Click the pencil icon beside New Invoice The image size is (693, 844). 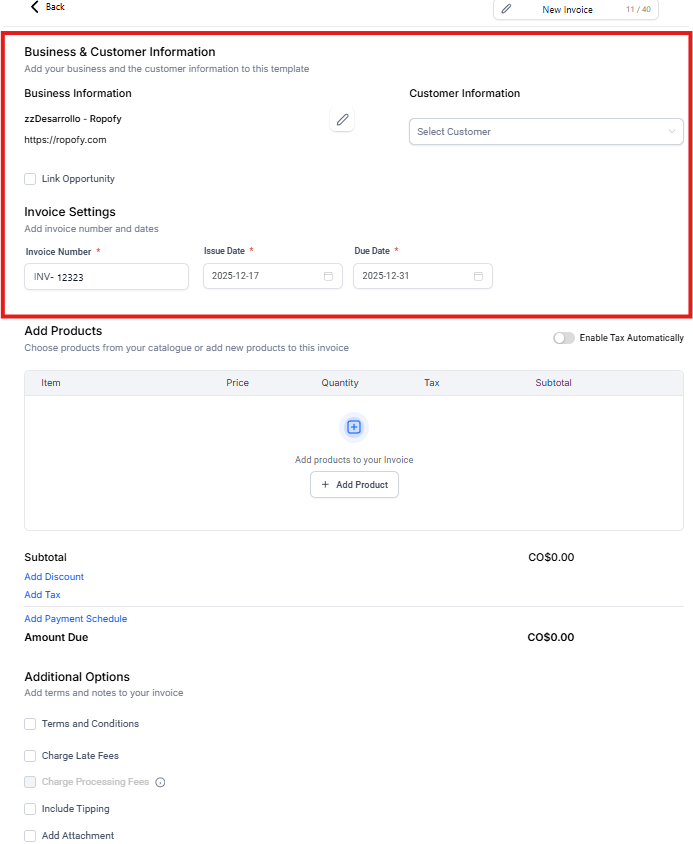pyautogui.click(x=506, y=9)
